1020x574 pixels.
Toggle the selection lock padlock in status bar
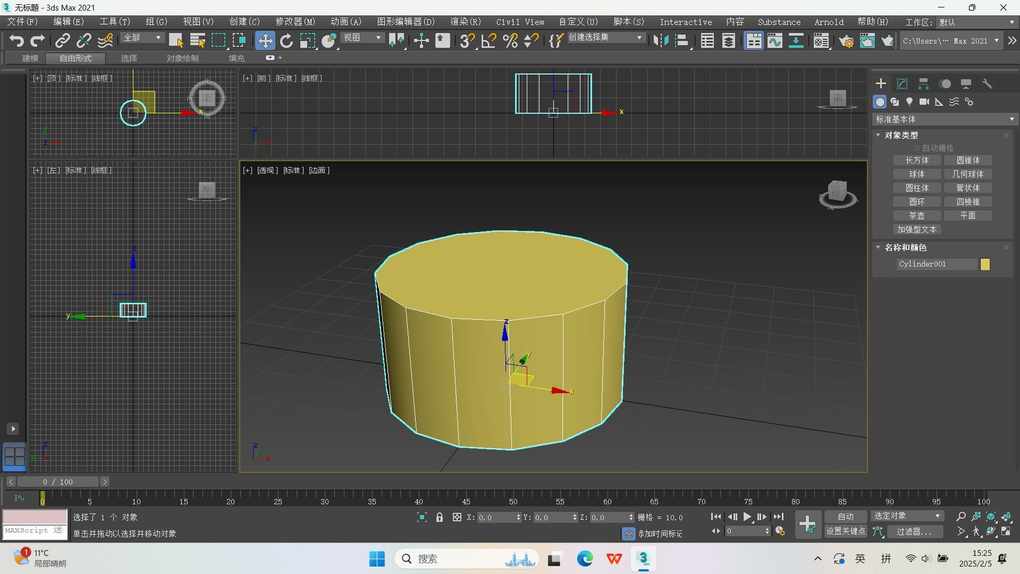click(439, 517)
